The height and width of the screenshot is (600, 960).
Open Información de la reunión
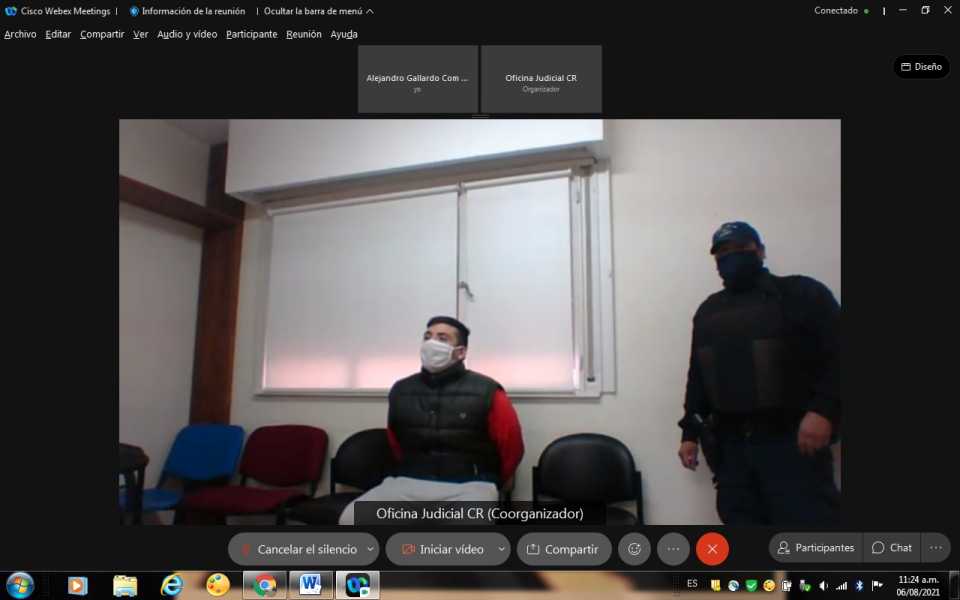(x=186, y=11)
